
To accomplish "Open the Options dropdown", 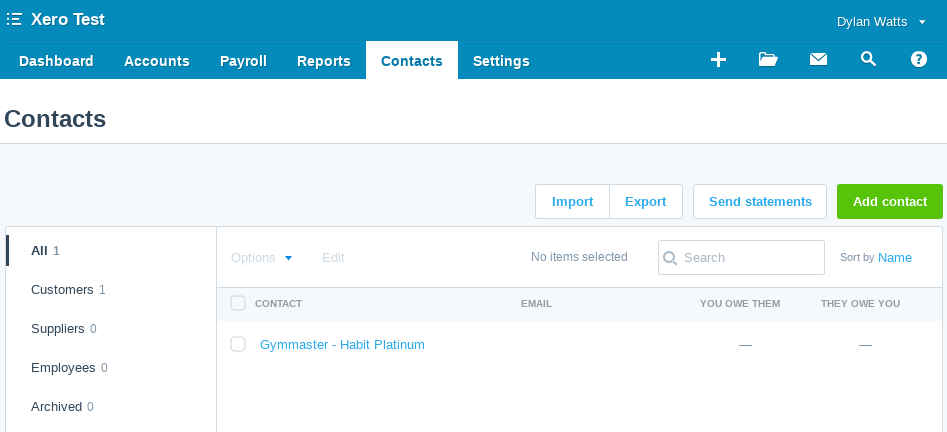I will coord(262,258).
